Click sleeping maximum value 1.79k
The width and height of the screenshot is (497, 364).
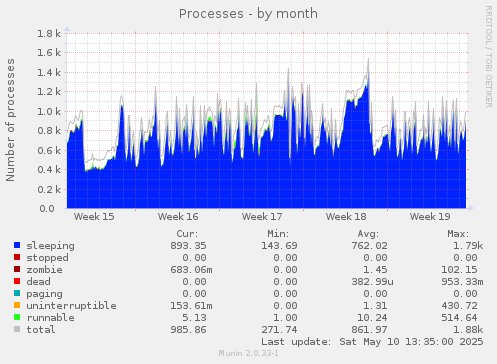pos(468,246)
